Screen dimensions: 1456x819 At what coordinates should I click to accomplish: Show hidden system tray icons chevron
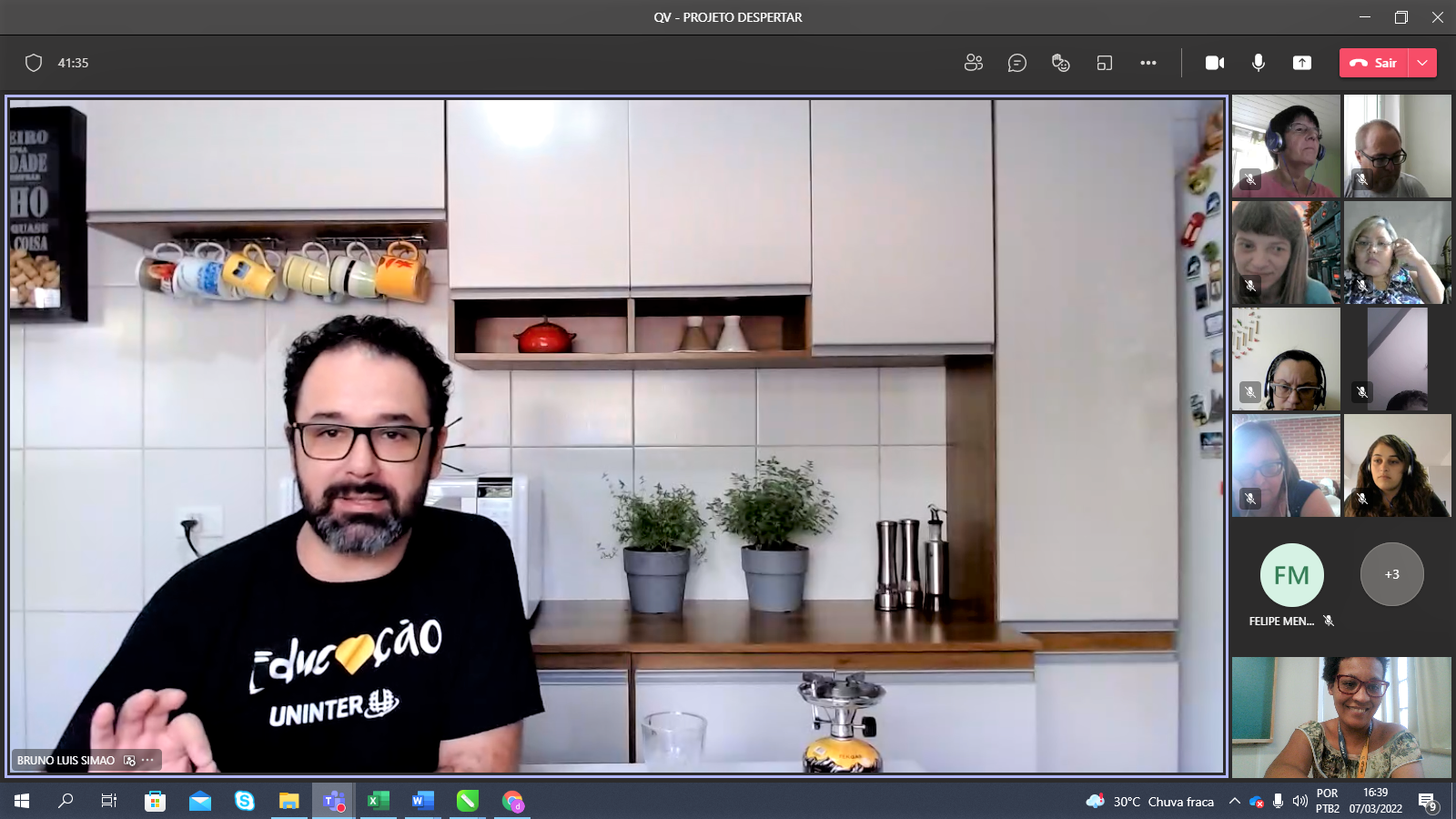pos(1234,801)
